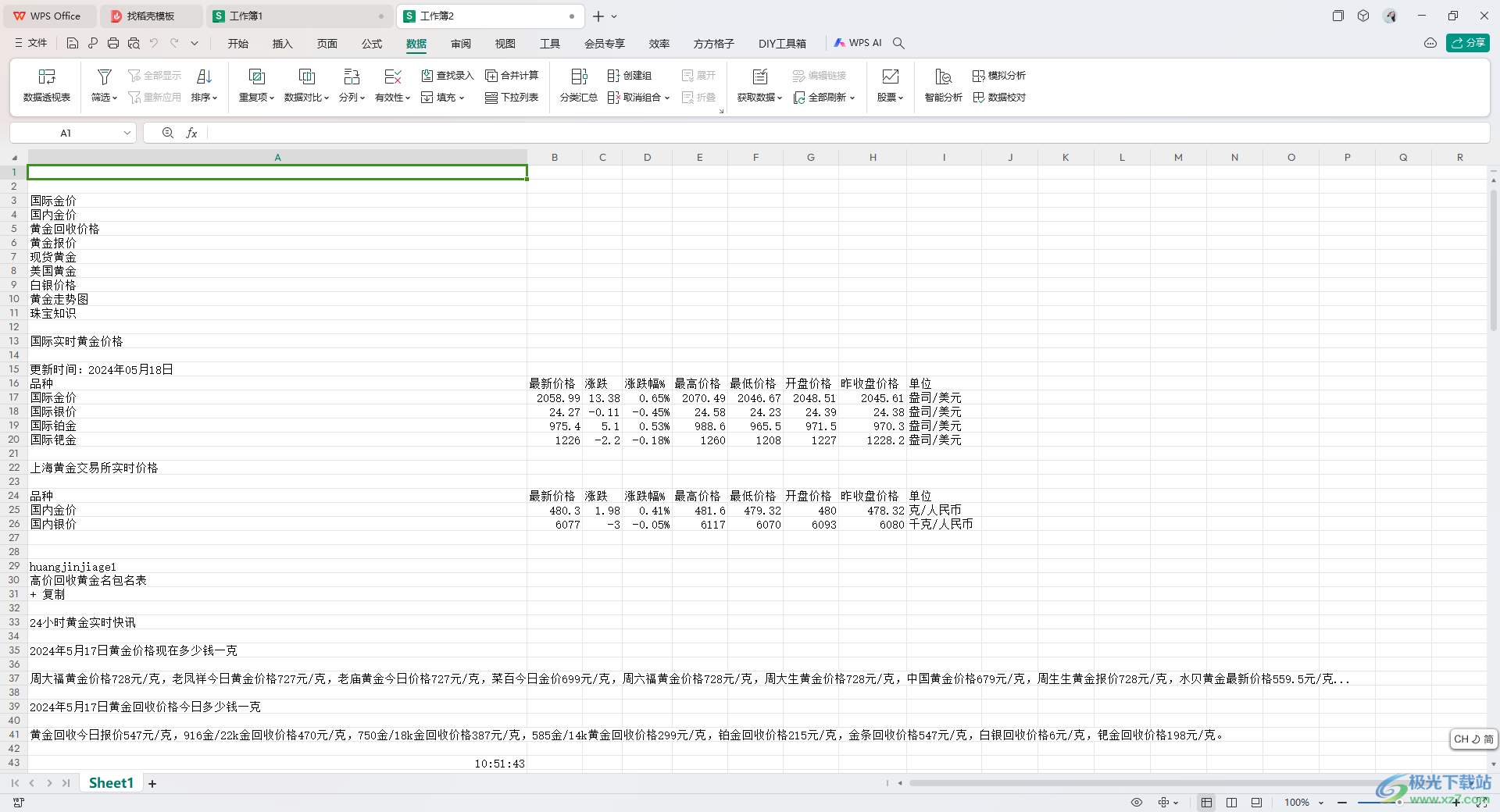Click the Print Preview icon
1500x812 pixels.
[x=134, y=44]
